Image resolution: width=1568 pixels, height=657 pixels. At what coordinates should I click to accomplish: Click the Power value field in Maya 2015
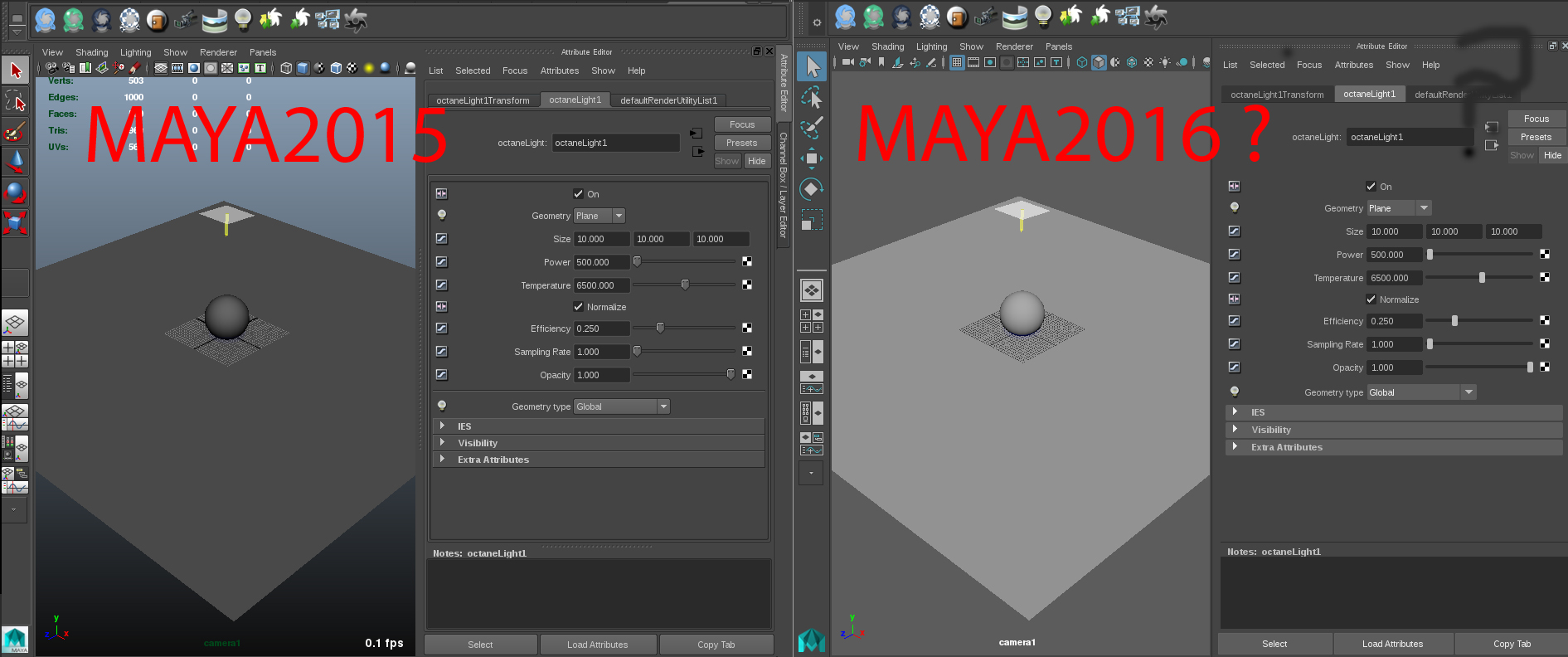[602, 262]
